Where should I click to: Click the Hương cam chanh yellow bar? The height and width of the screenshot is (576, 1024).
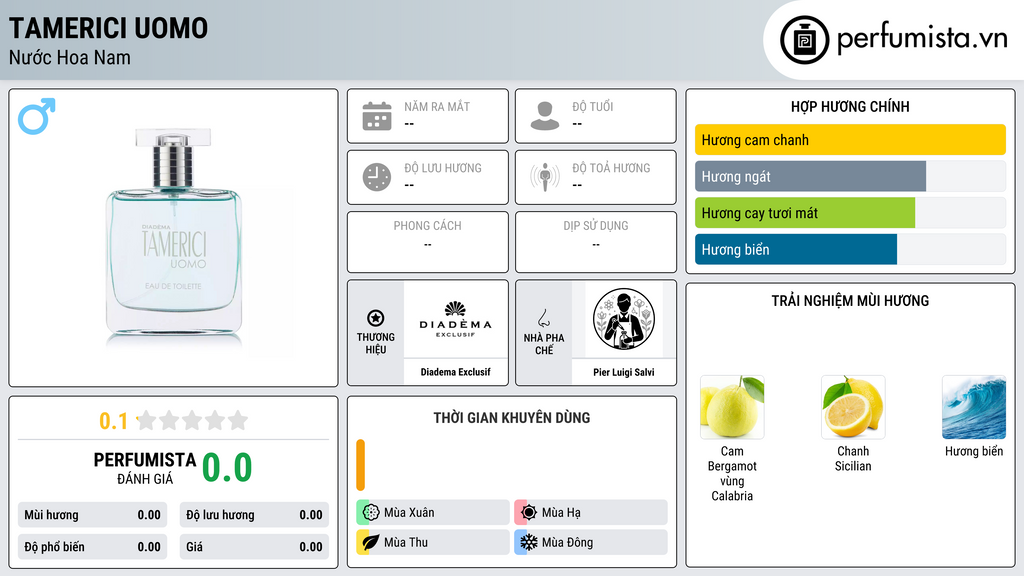point(850,140)
